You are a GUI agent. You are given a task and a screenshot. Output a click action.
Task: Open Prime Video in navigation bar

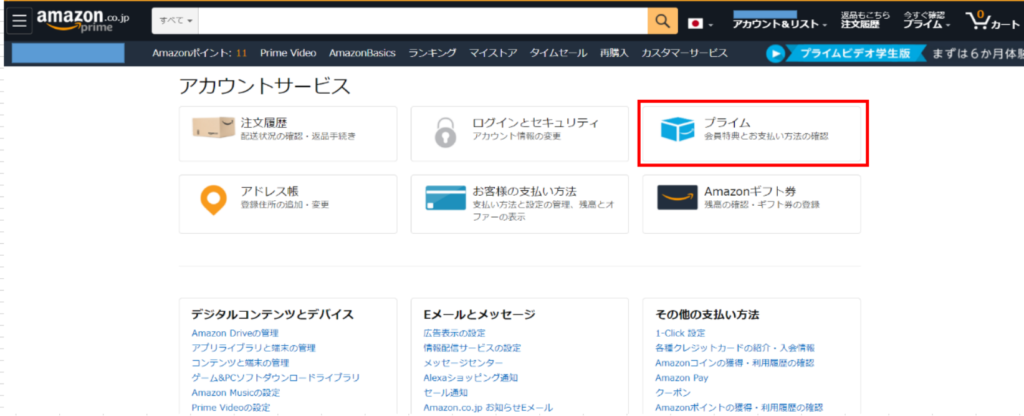(x=288, y=53)
